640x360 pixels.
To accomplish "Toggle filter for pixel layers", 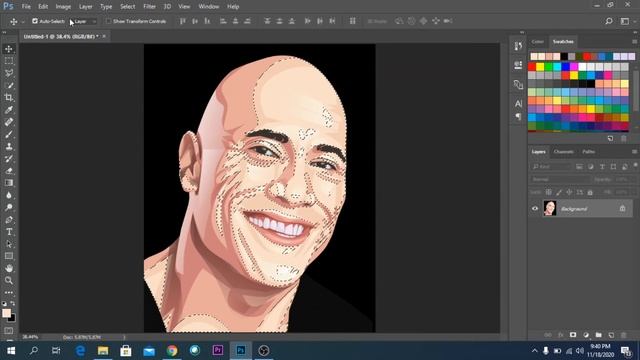I will pyautogui.click(x=579, y=167).
